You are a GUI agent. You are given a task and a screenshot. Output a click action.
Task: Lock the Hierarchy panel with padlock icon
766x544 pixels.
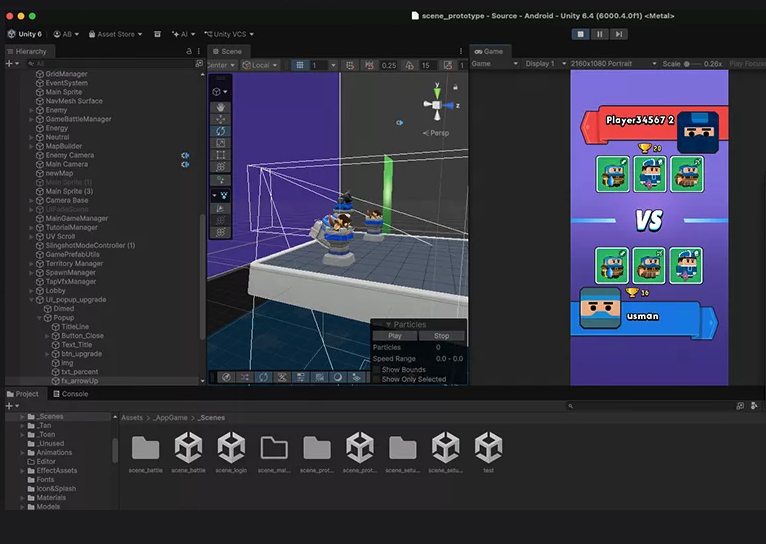pos(189,51)
